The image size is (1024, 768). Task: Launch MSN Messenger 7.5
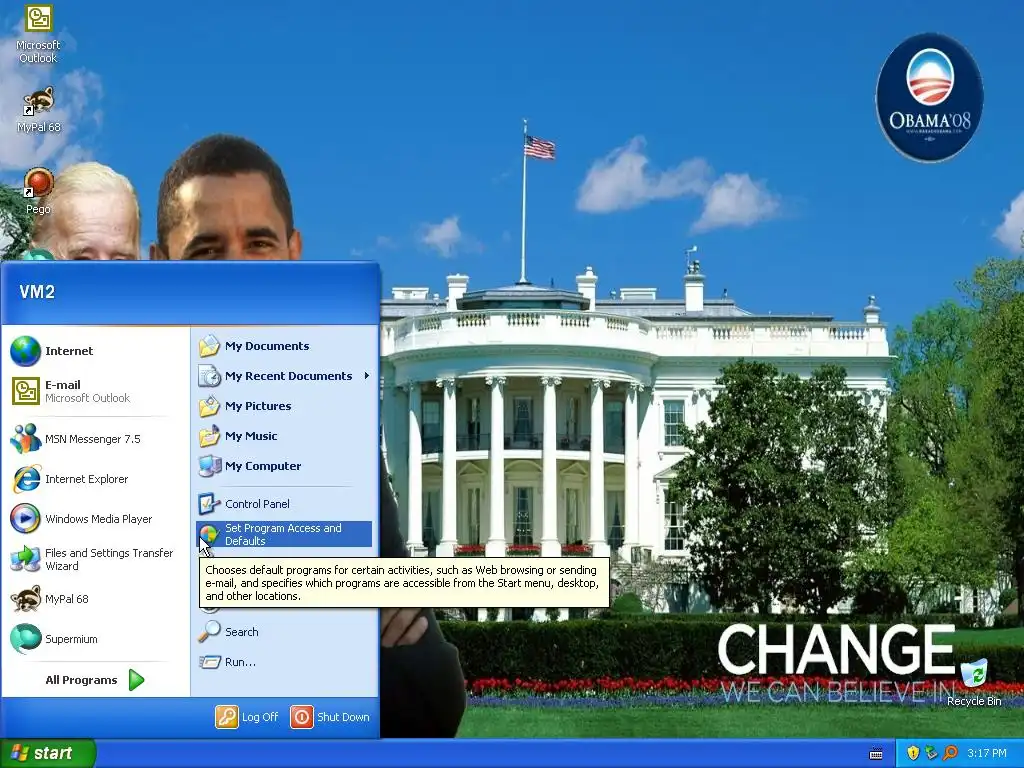(x=95, y=439)
